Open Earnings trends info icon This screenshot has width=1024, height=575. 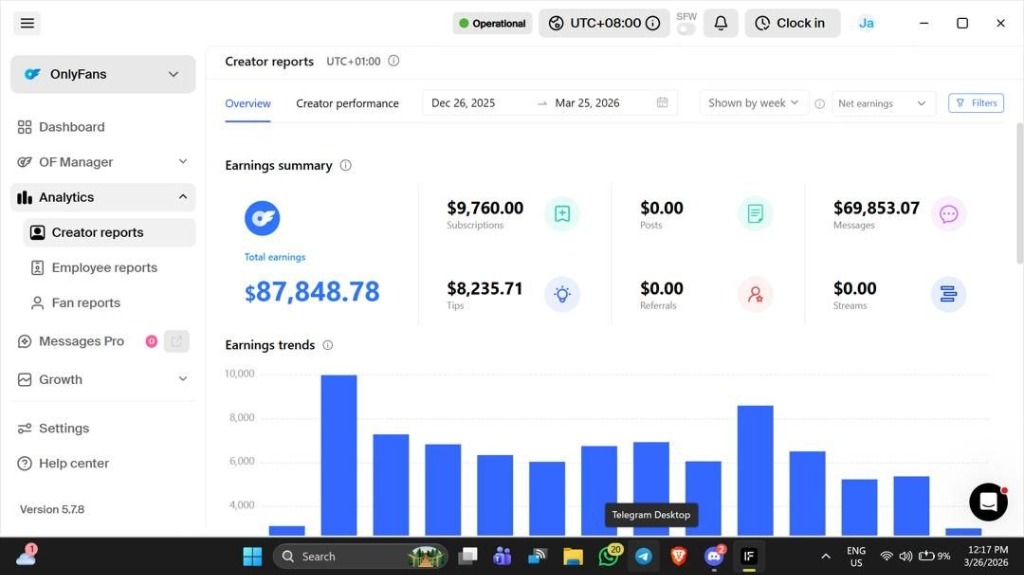click(x=328, y=345)
